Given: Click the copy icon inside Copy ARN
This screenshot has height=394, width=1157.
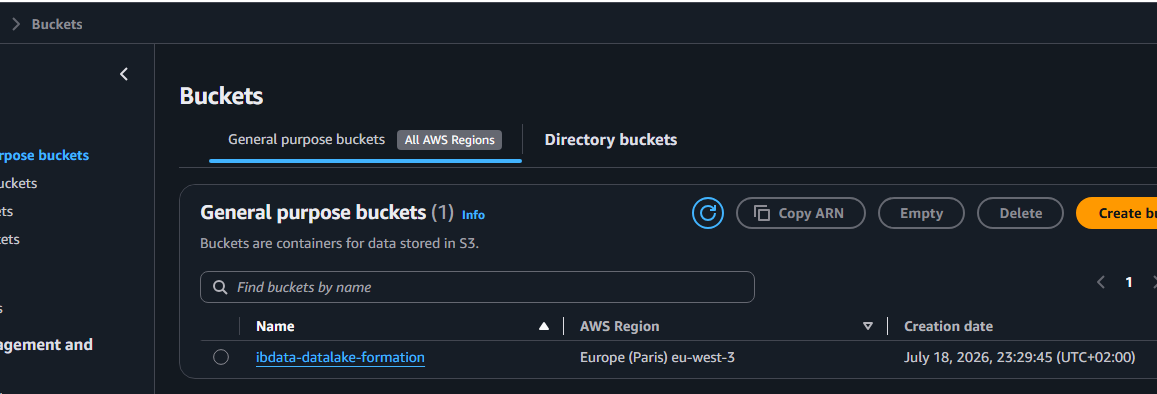Looking at the screenshot, I should coord(761,213).
